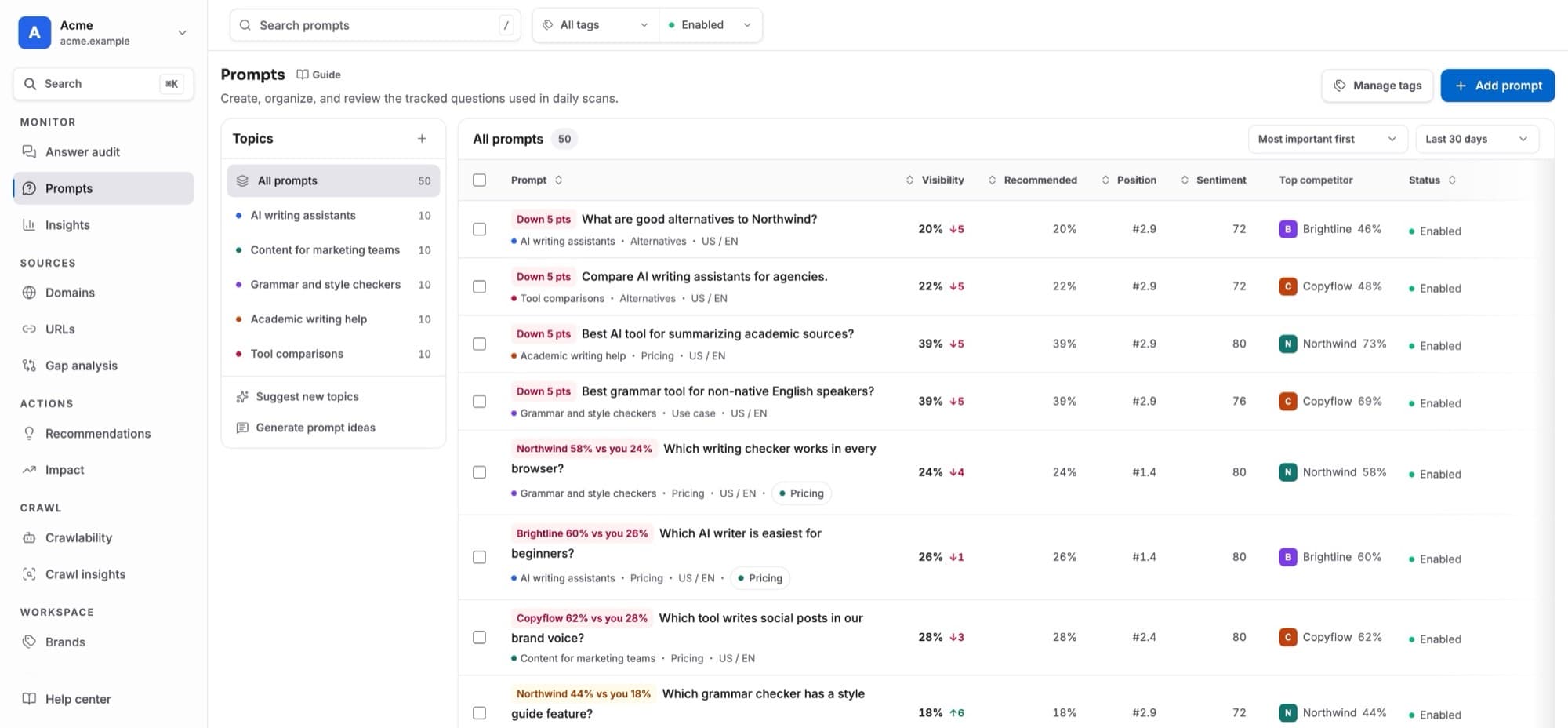
Task: Click the Crawl insights icon
Action: [29, 574]
